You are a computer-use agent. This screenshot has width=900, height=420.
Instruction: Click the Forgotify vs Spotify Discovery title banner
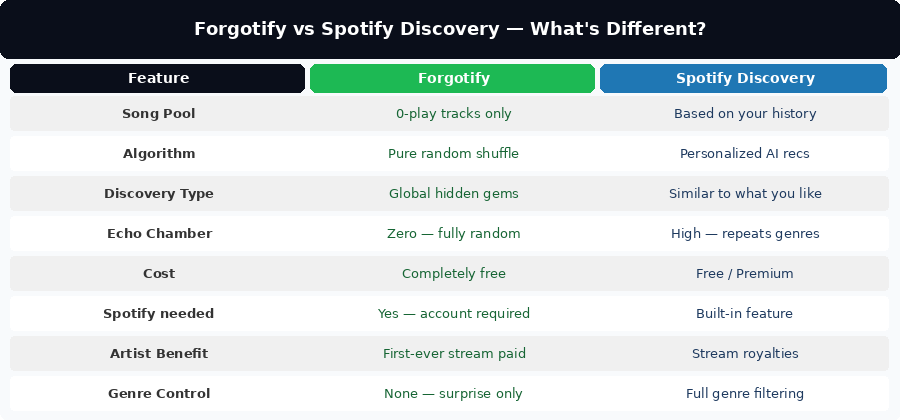pyautogui.click(x=450, y=29)
